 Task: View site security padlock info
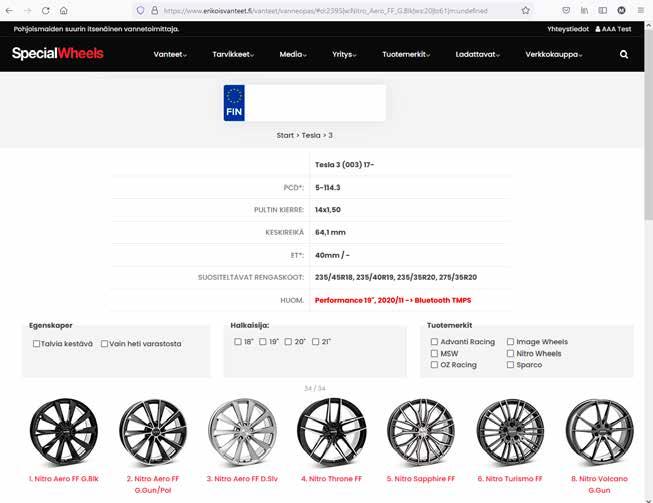155,11
